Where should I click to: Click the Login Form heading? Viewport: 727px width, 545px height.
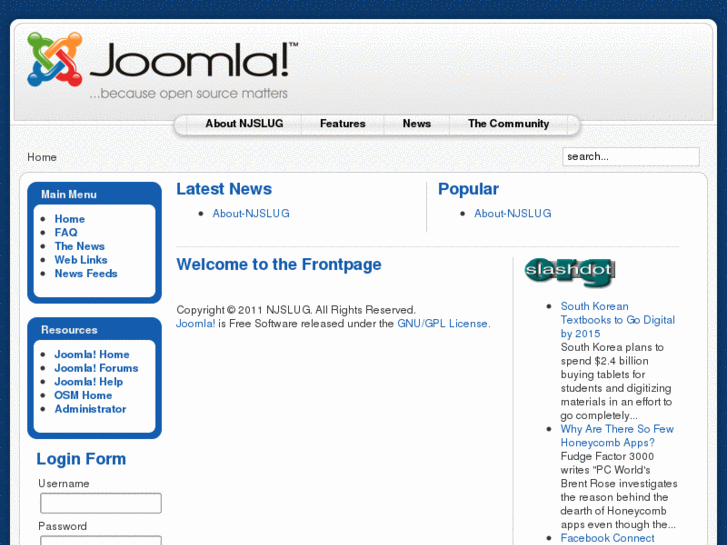[x=81, y=459]
